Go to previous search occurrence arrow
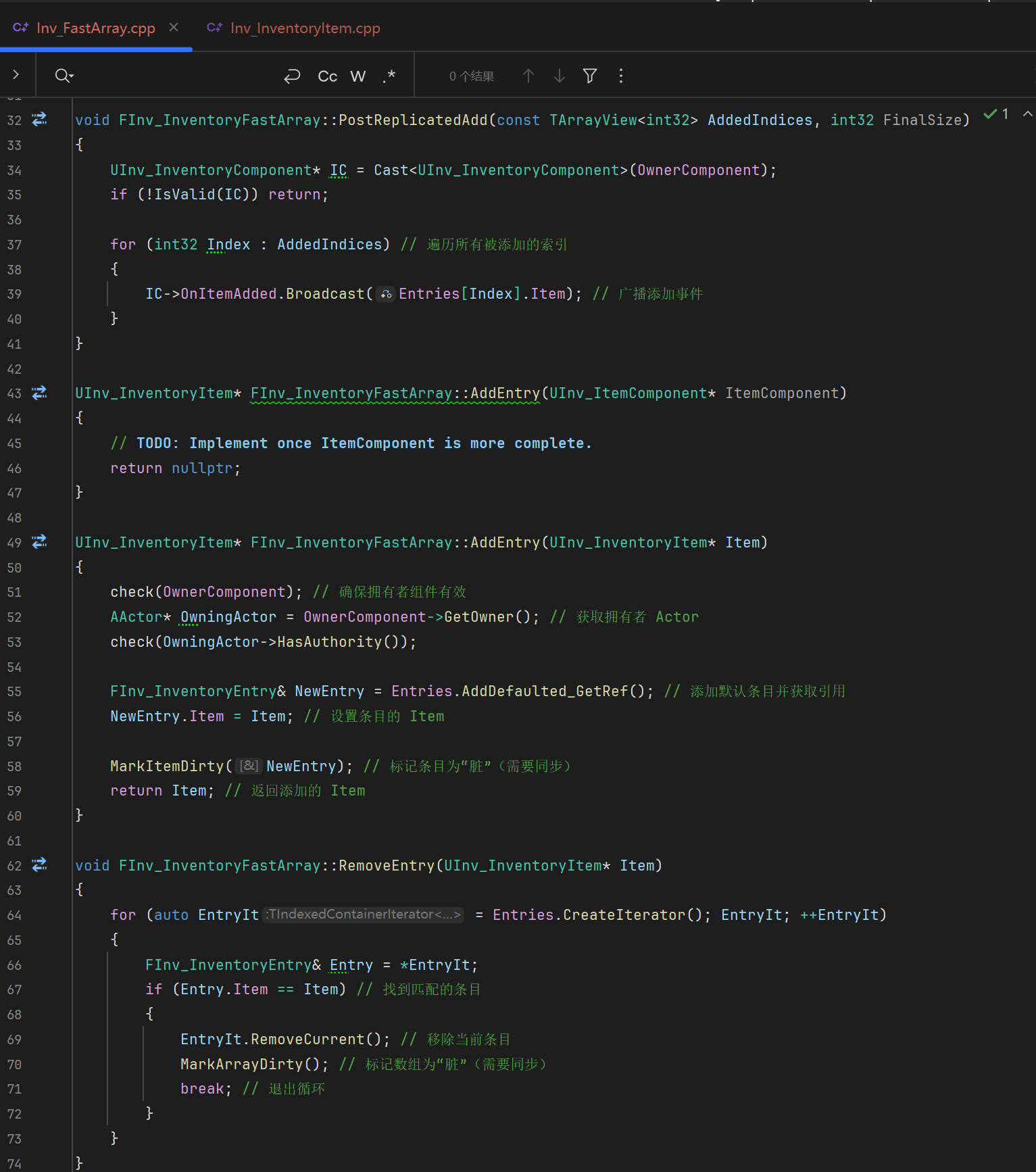 528,76
